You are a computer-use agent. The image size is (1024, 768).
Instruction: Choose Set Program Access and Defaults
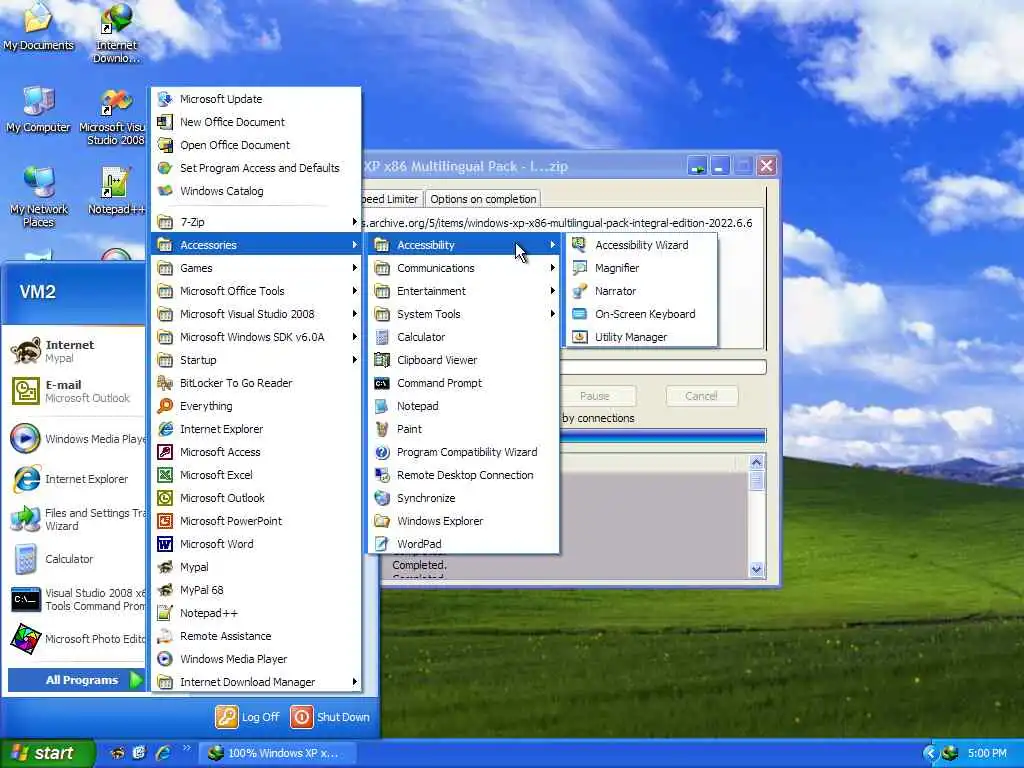click(x=257, y=168)
